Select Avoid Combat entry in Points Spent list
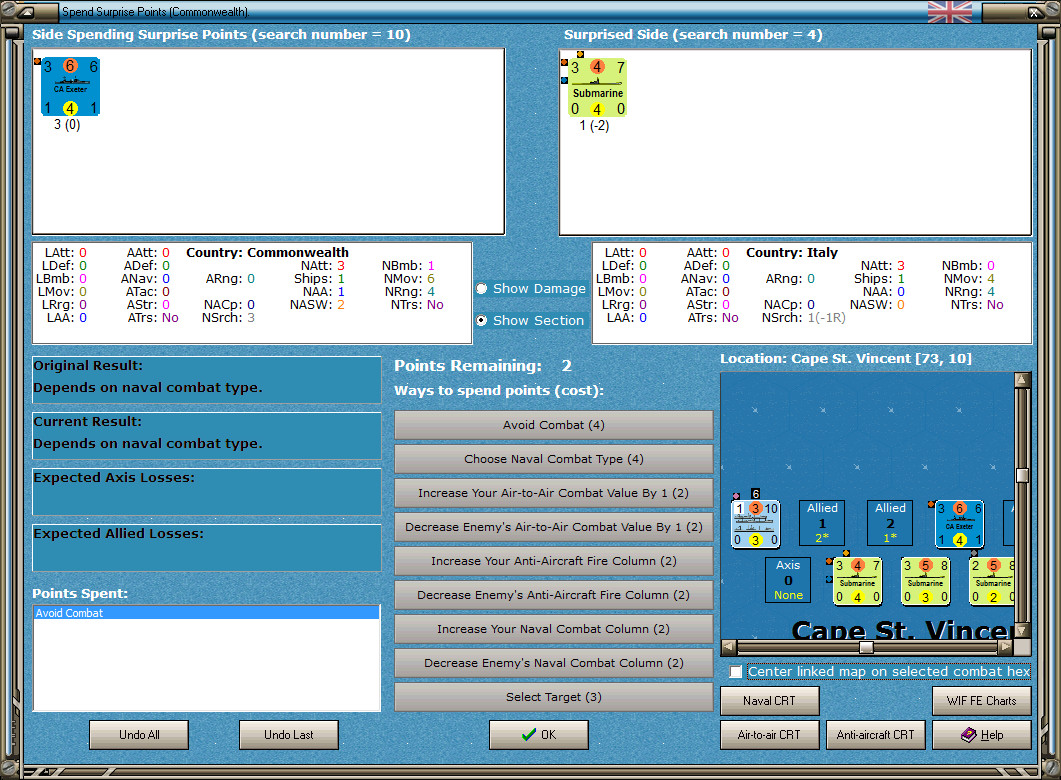Image resolution: width=1061 pixels, height=780 pixels. 206,613
